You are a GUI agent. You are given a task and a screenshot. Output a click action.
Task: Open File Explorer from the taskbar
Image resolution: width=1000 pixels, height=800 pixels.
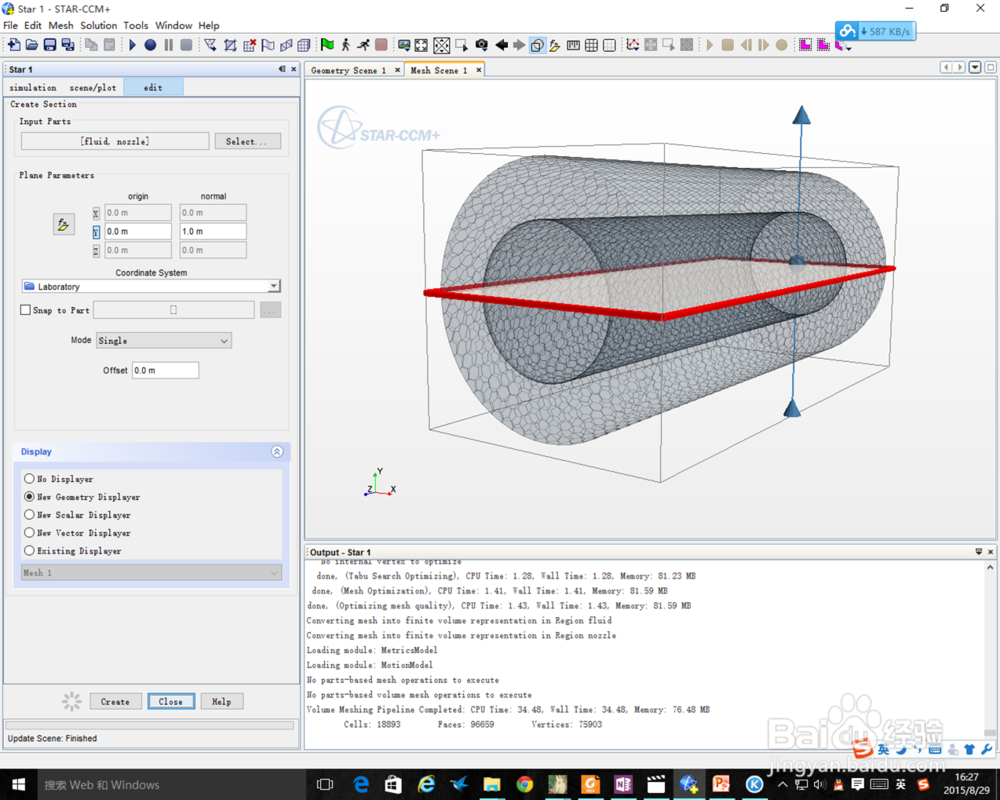(x=492, y=785)
